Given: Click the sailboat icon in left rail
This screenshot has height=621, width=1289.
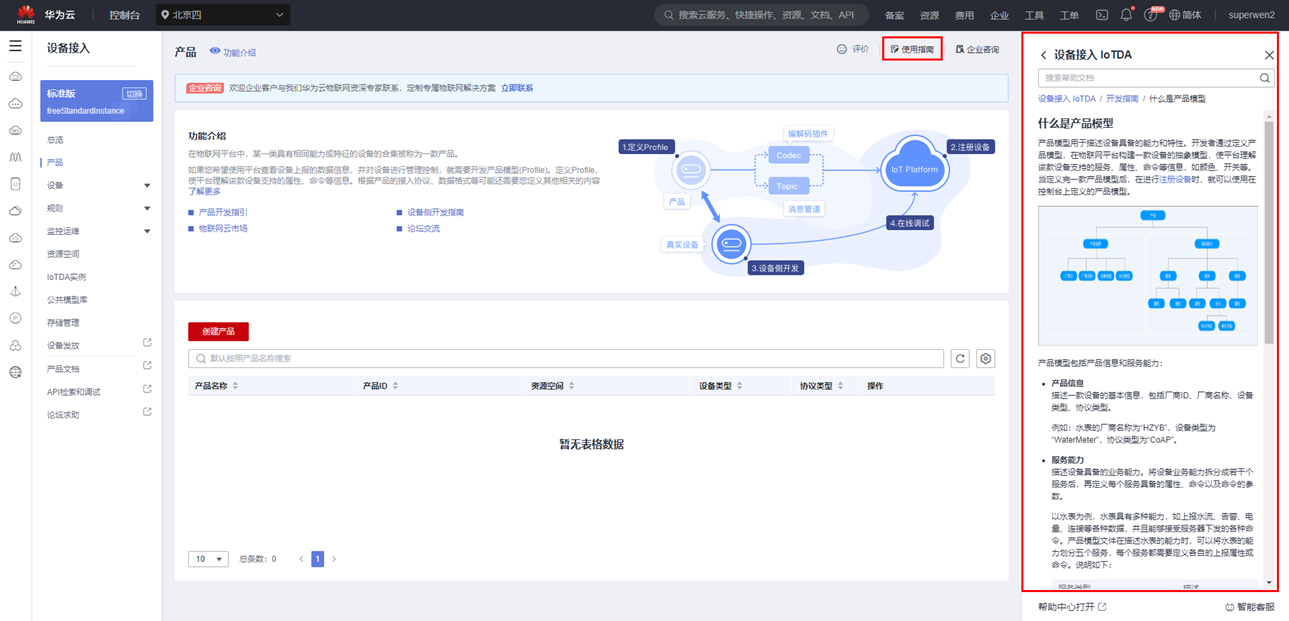Looking at the screenshot, I should [x=15, y=291].
